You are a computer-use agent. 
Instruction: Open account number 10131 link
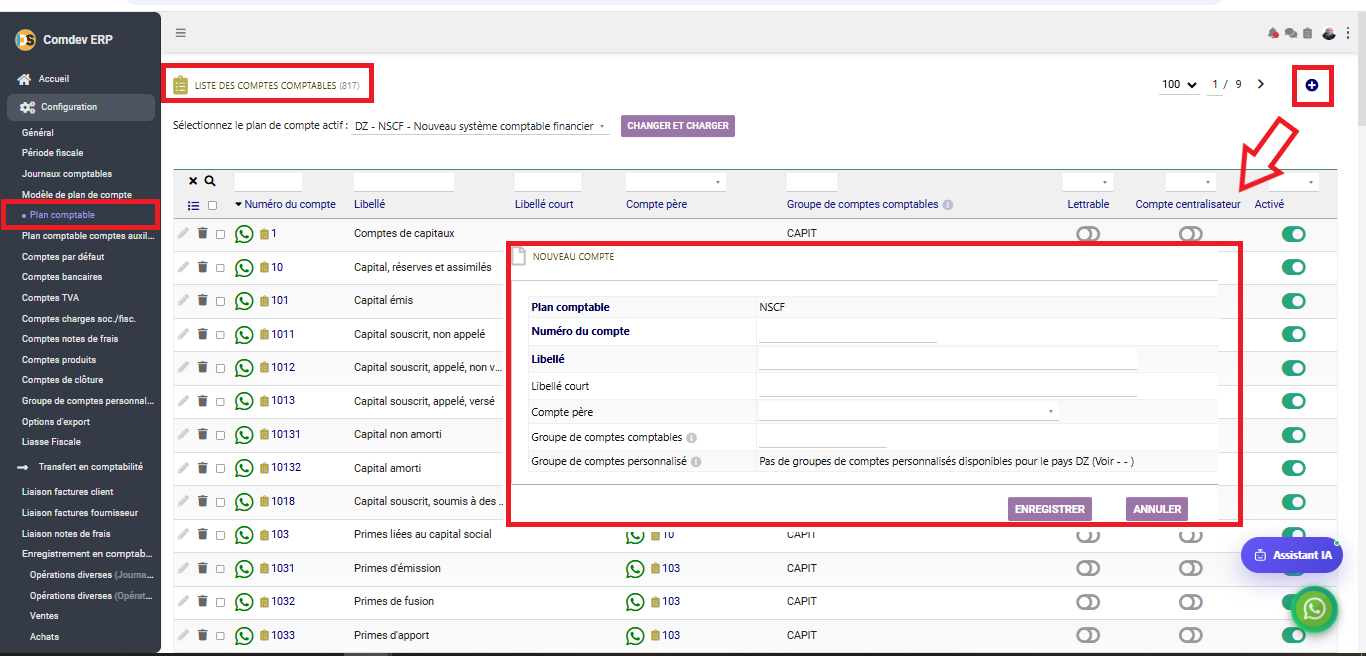coord(286,434)
